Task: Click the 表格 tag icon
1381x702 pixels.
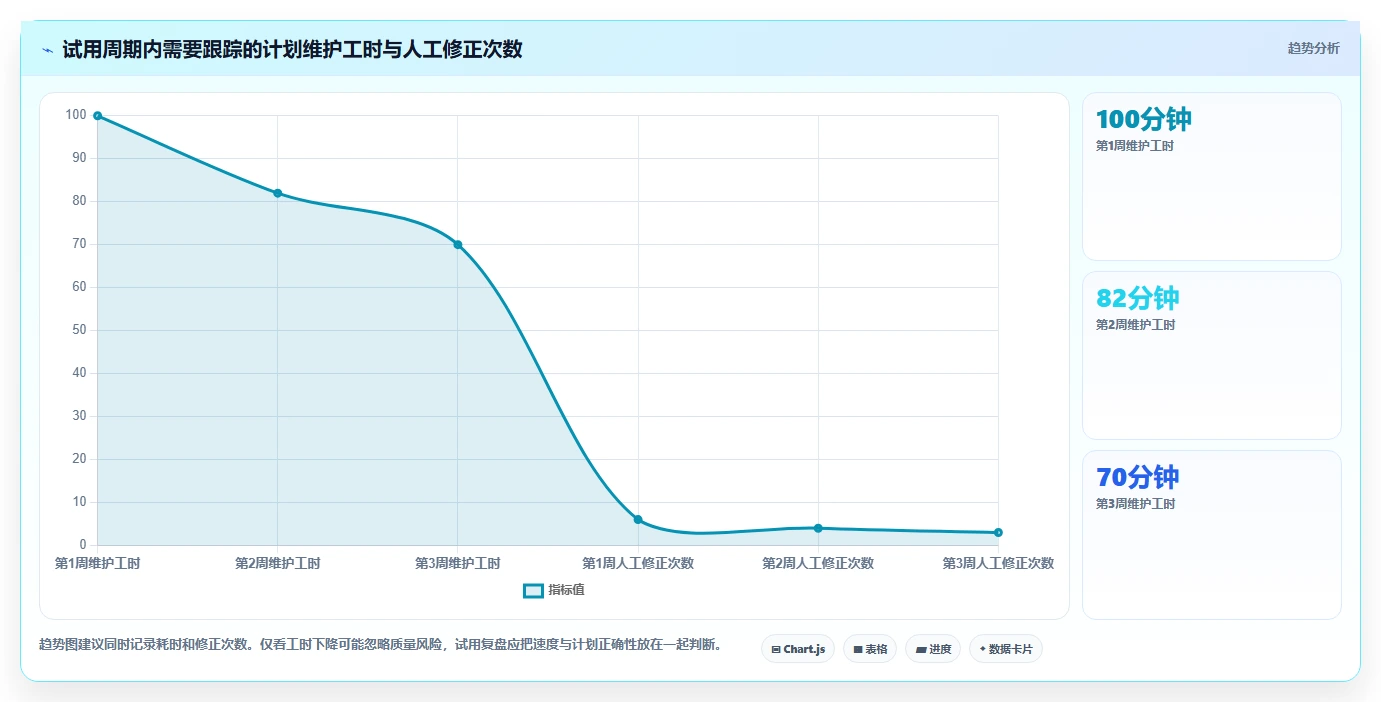Action: pos(858,649)
